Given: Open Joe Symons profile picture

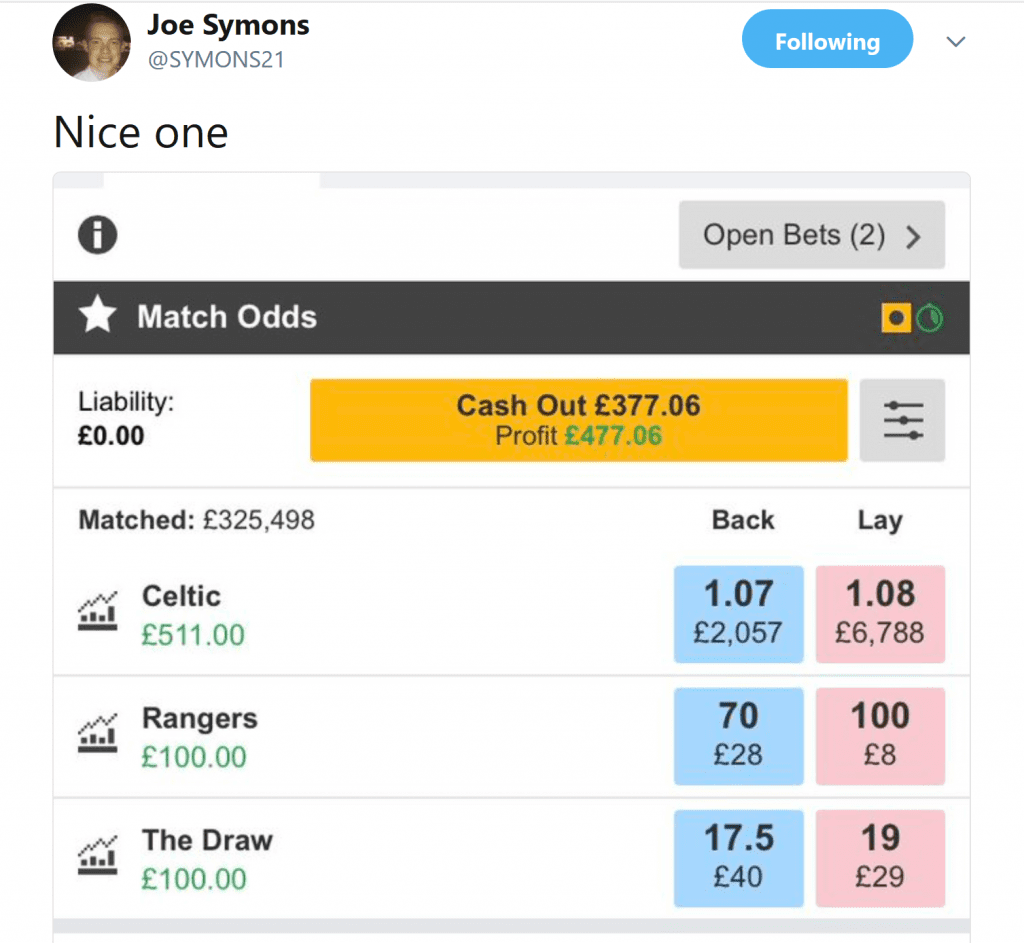Looking at the screenshot, I should [x=91, y=42].
